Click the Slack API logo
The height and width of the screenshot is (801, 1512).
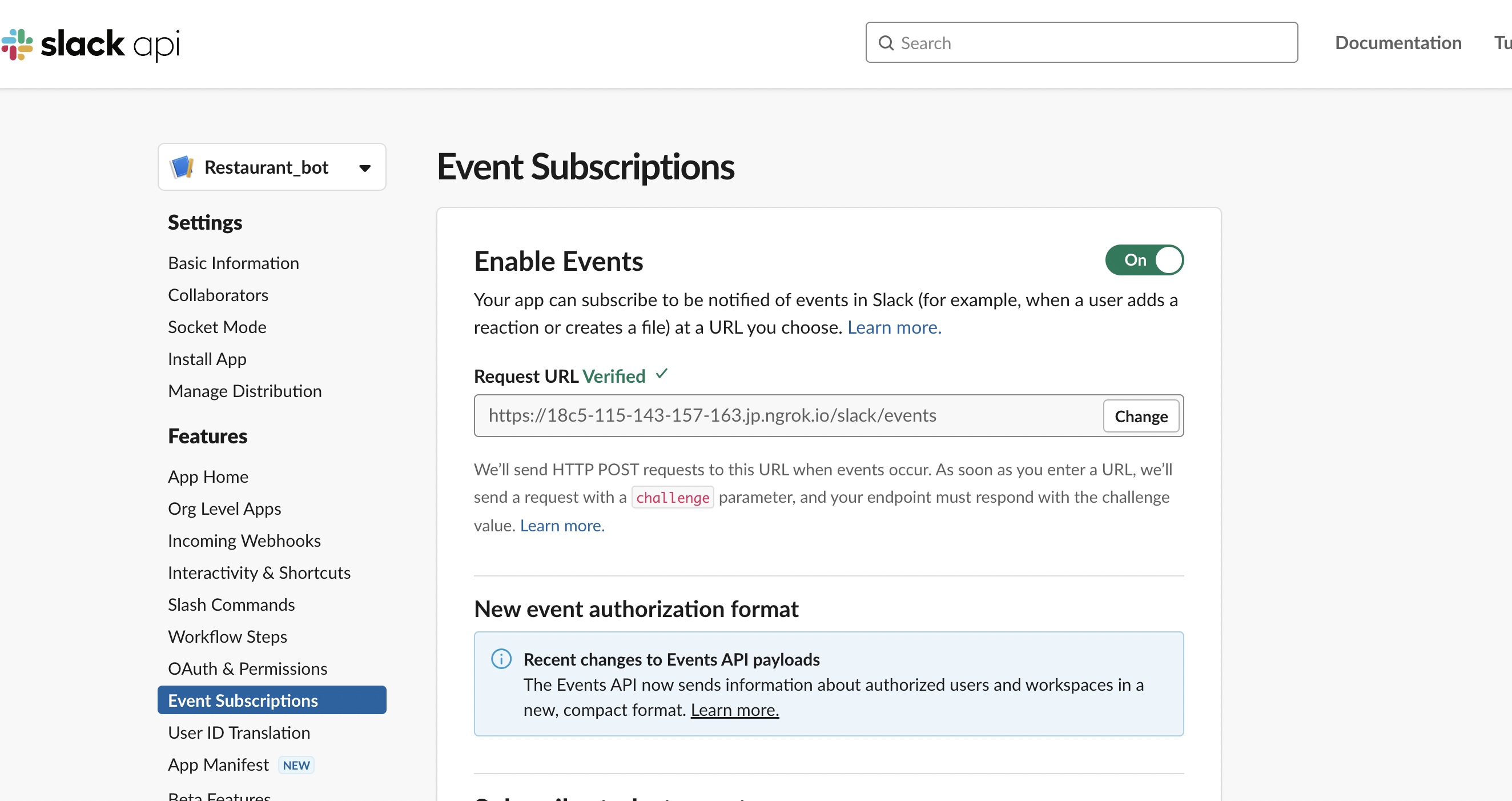click(91, 44)
